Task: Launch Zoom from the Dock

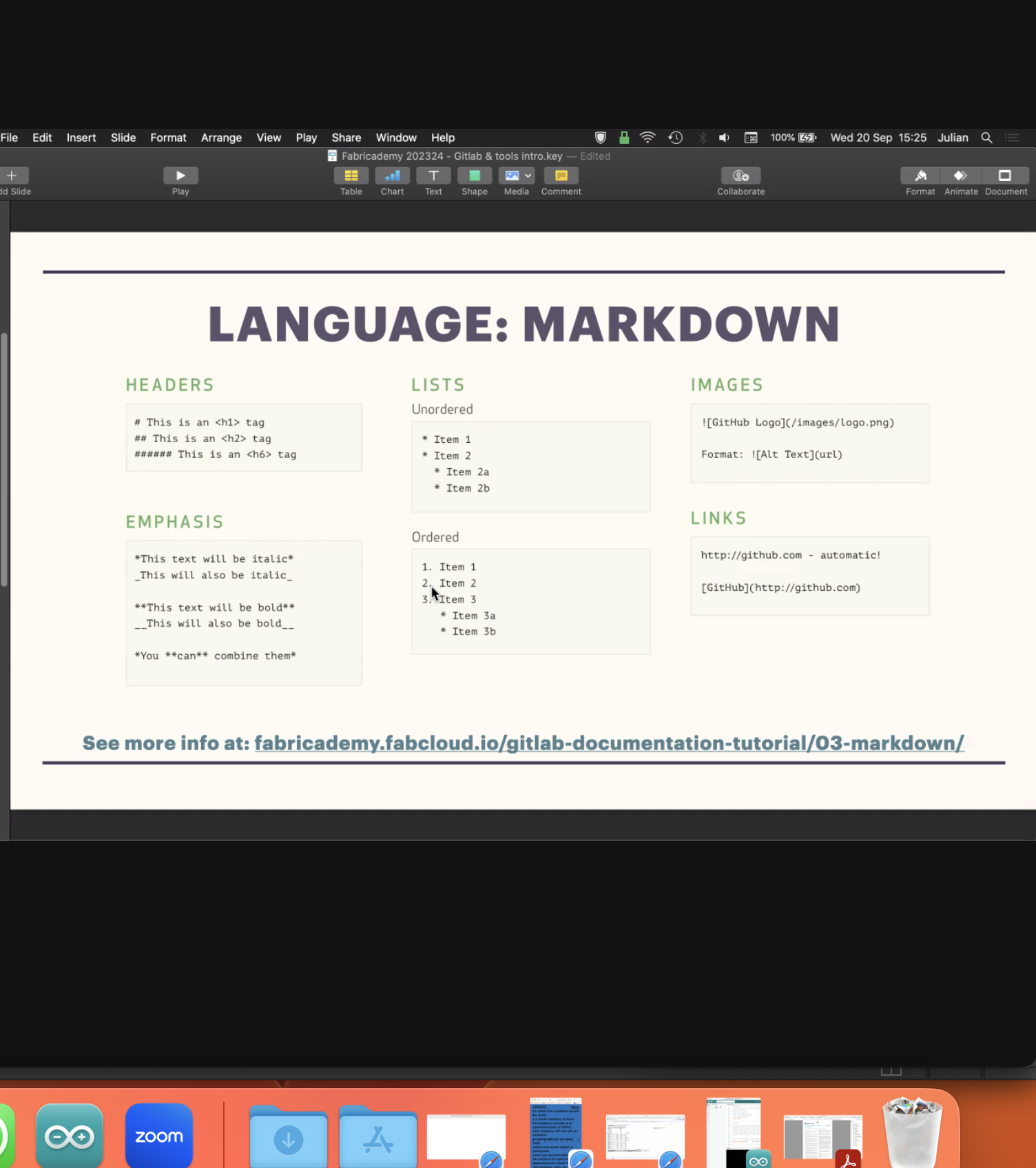Action: coord(159,1136)
